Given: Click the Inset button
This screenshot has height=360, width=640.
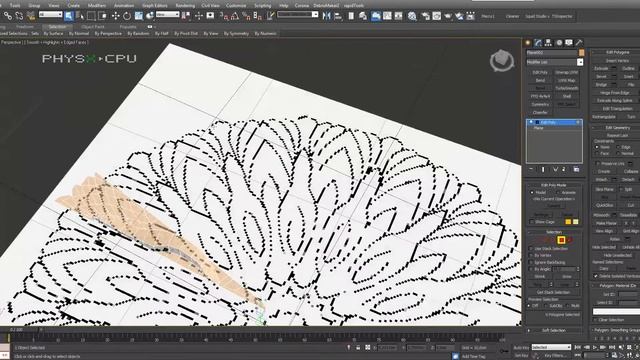Looking at the screenshot, I should (629, 76).
